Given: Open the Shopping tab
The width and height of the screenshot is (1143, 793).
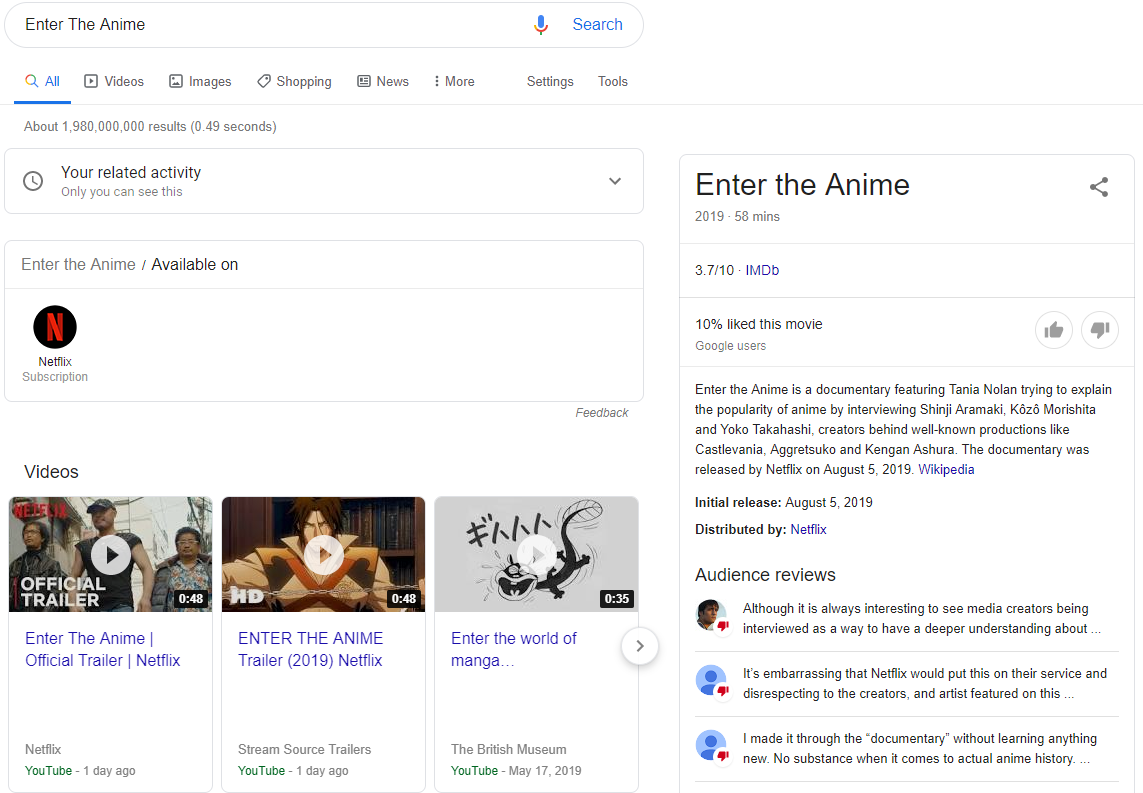Looking at the screenshot, I should click(x=294, y=82).
